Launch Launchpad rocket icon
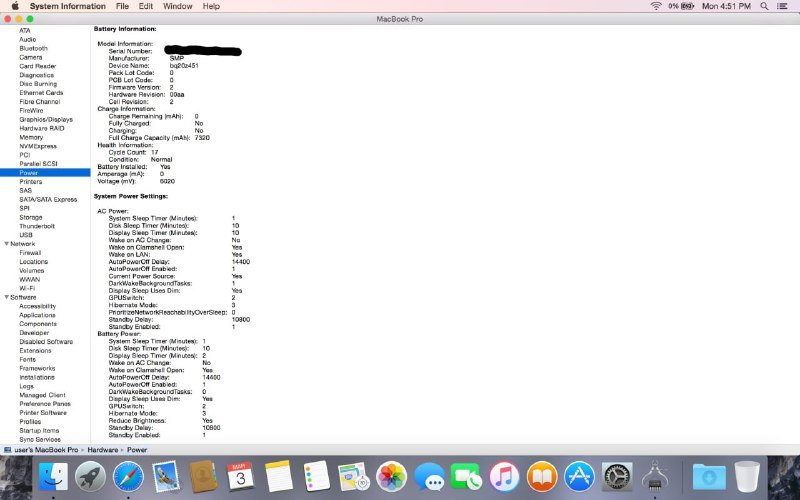Screen dimensions: 800x500 coord(90,477)
